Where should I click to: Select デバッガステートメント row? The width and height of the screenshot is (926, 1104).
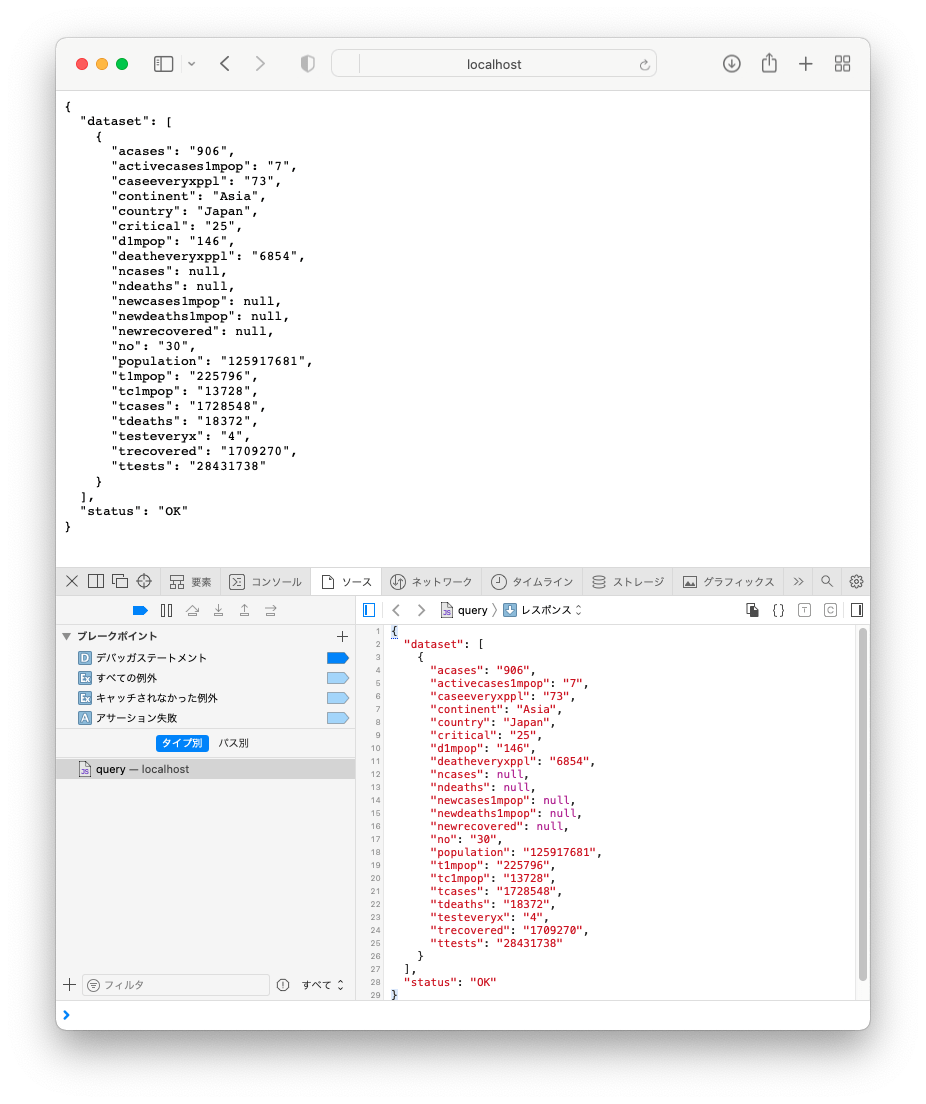[206, 658]
